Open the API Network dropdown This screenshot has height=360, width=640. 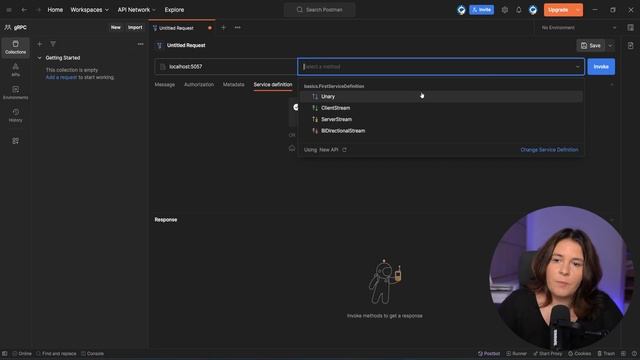coord(136,10)
